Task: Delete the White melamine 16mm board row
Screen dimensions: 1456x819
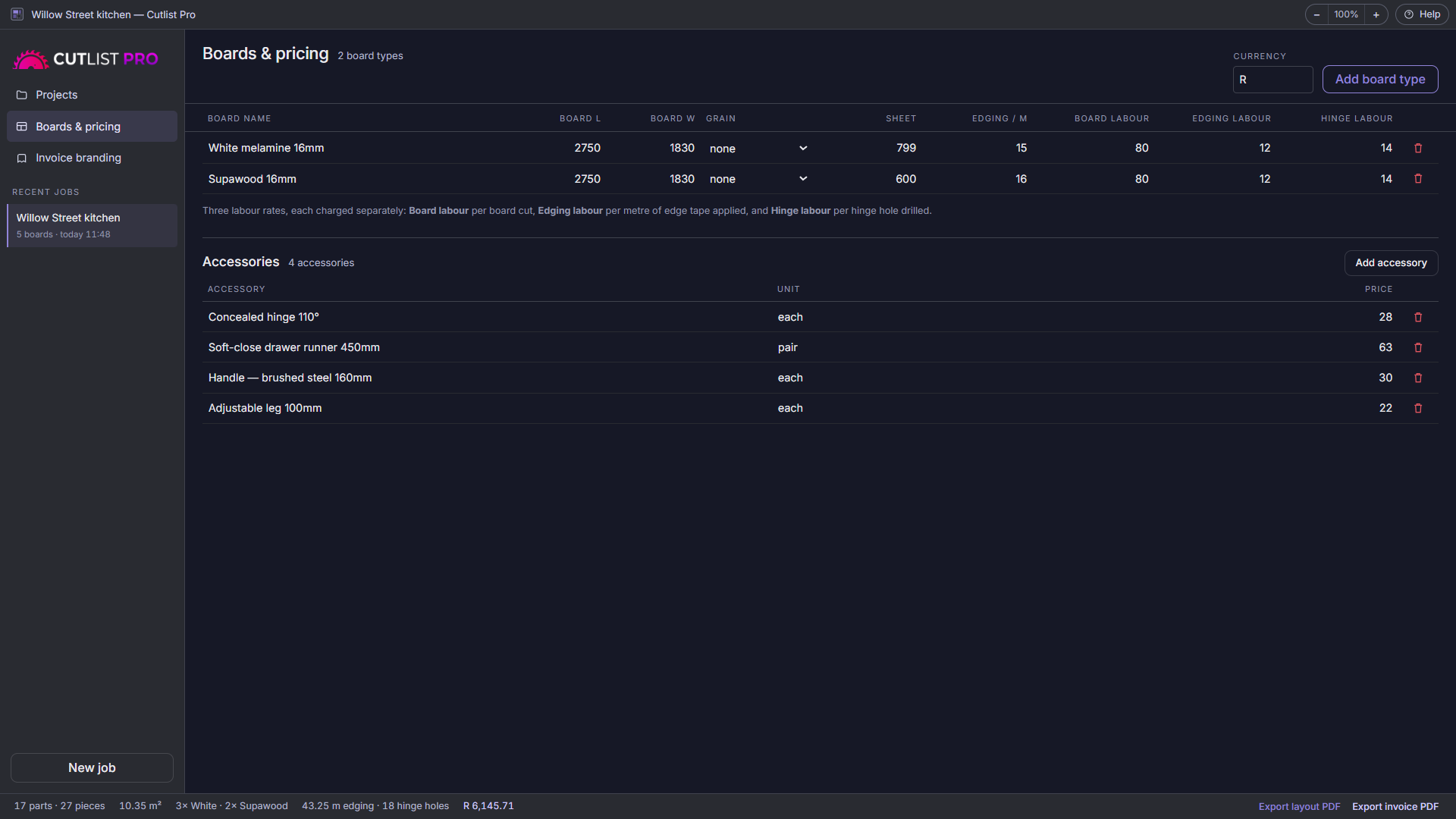Action: (x=1418, y=148)
